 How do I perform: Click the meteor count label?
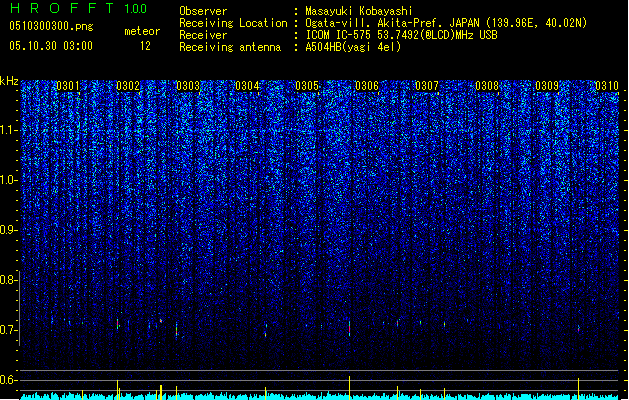pyautogui.click(x=142, y=31)
